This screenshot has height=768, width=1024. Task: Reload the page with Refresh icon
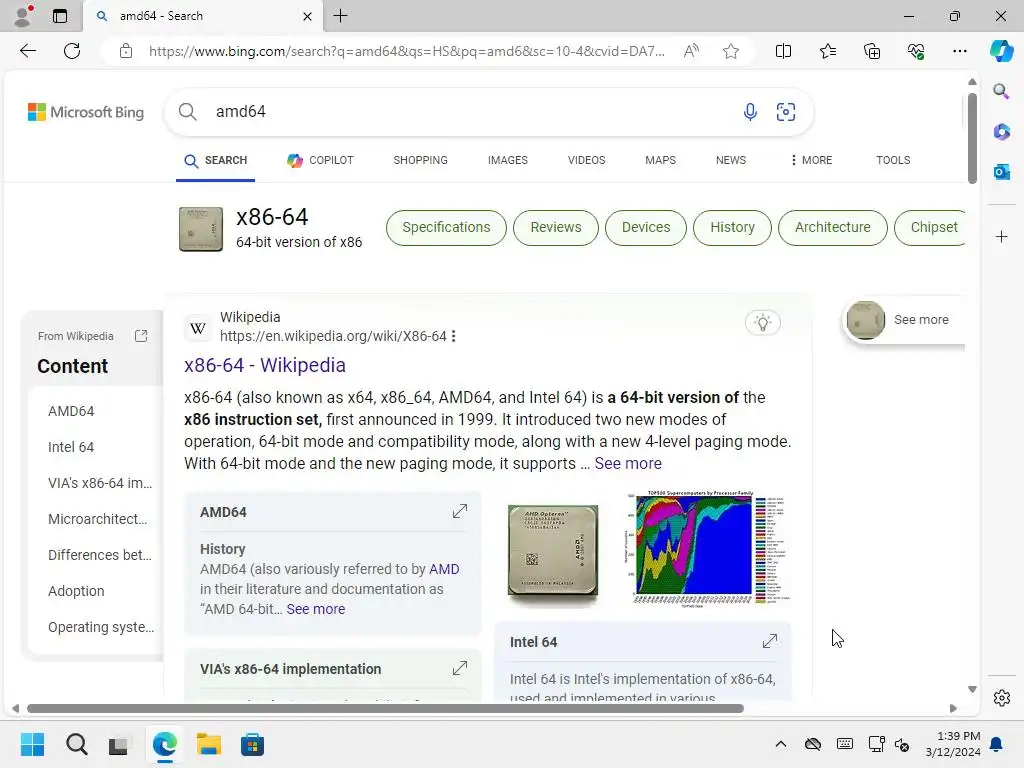tap(72, 51)
